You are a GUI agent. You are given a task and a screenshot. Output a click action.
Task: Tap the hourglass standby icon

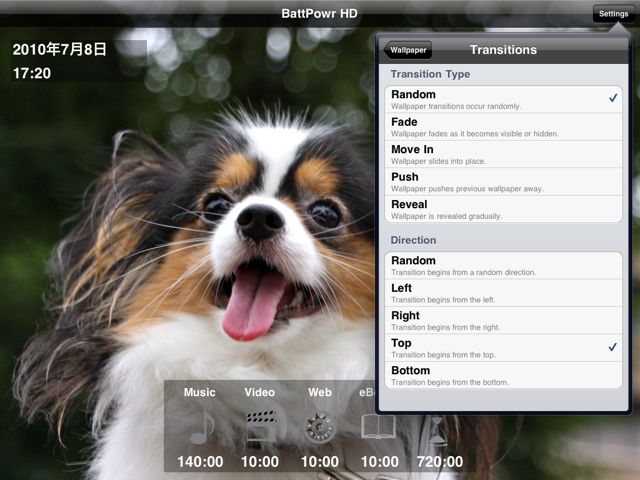(x=437, y=432)
